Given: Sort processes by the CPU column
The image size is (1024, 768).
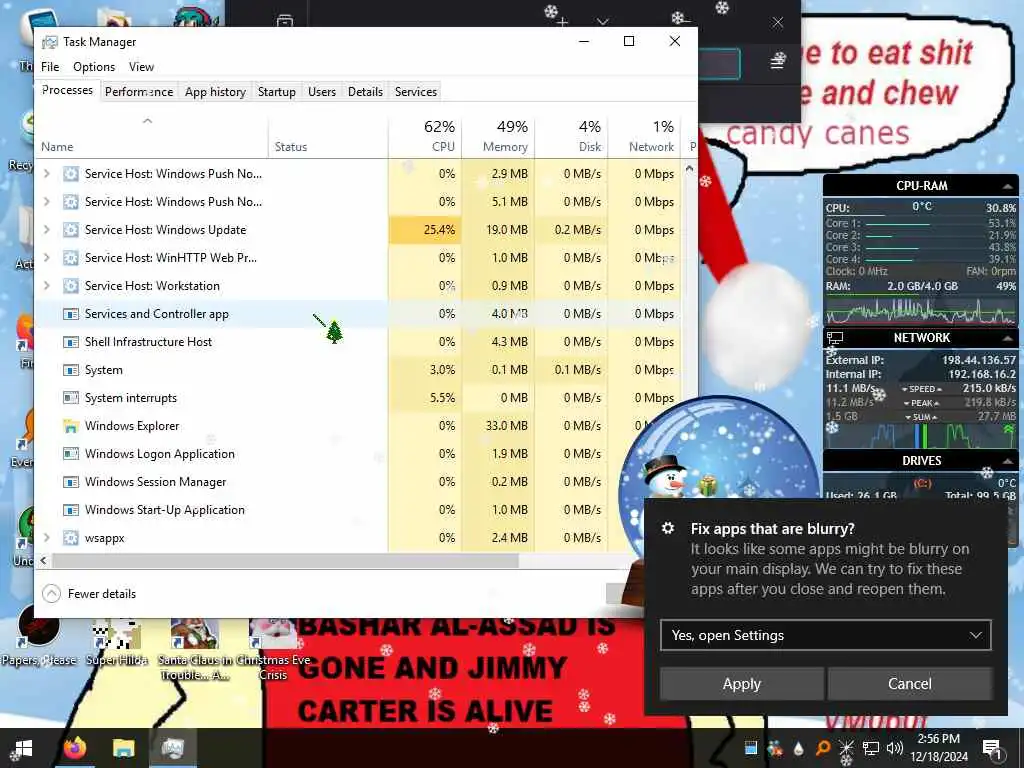Looking at the screenshot, I should pos(425,136).
